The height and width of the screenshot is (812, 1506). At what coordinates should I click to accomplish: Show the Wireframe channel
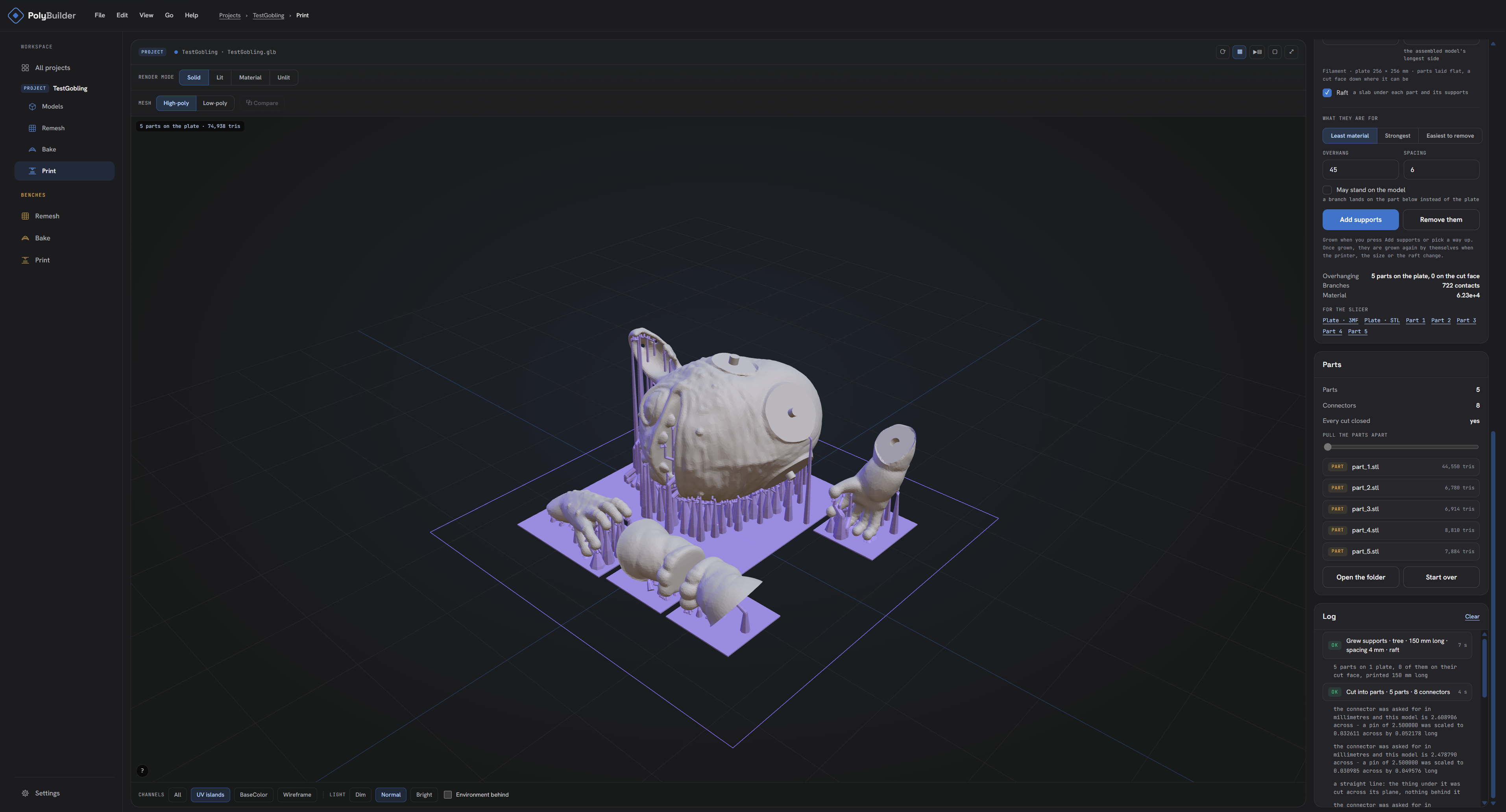click(x=297, y=794)
